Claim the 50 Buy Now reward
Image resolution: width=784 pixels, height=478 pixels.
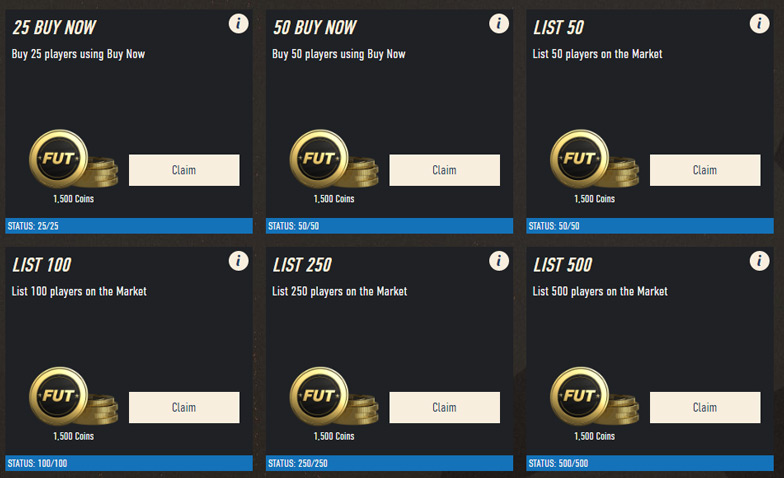pos(444,170)
